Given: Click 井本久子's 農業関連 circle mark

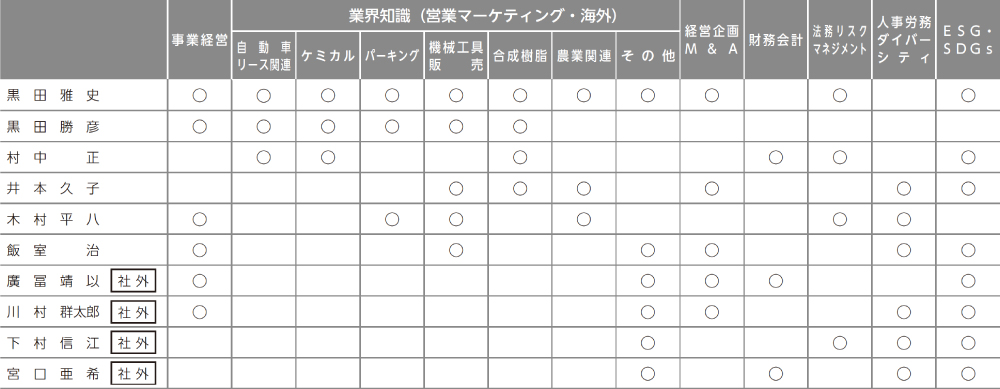Looking at the screenshot, I should 584,189.
